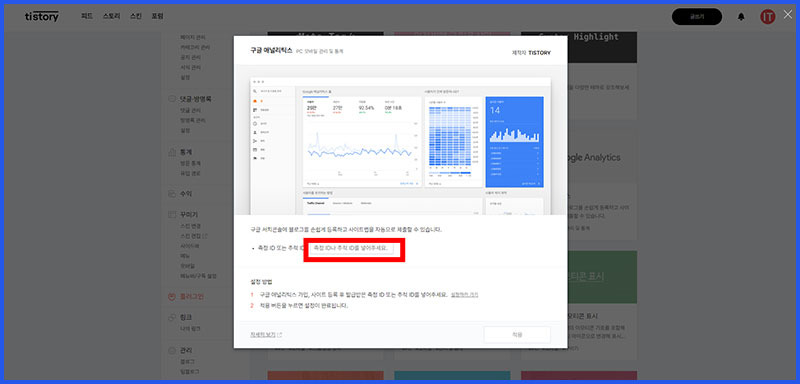This screenshot has width=800, height=384.
Task: Open 카테고리 관리 in the sidebar
Action: (195, 47)
